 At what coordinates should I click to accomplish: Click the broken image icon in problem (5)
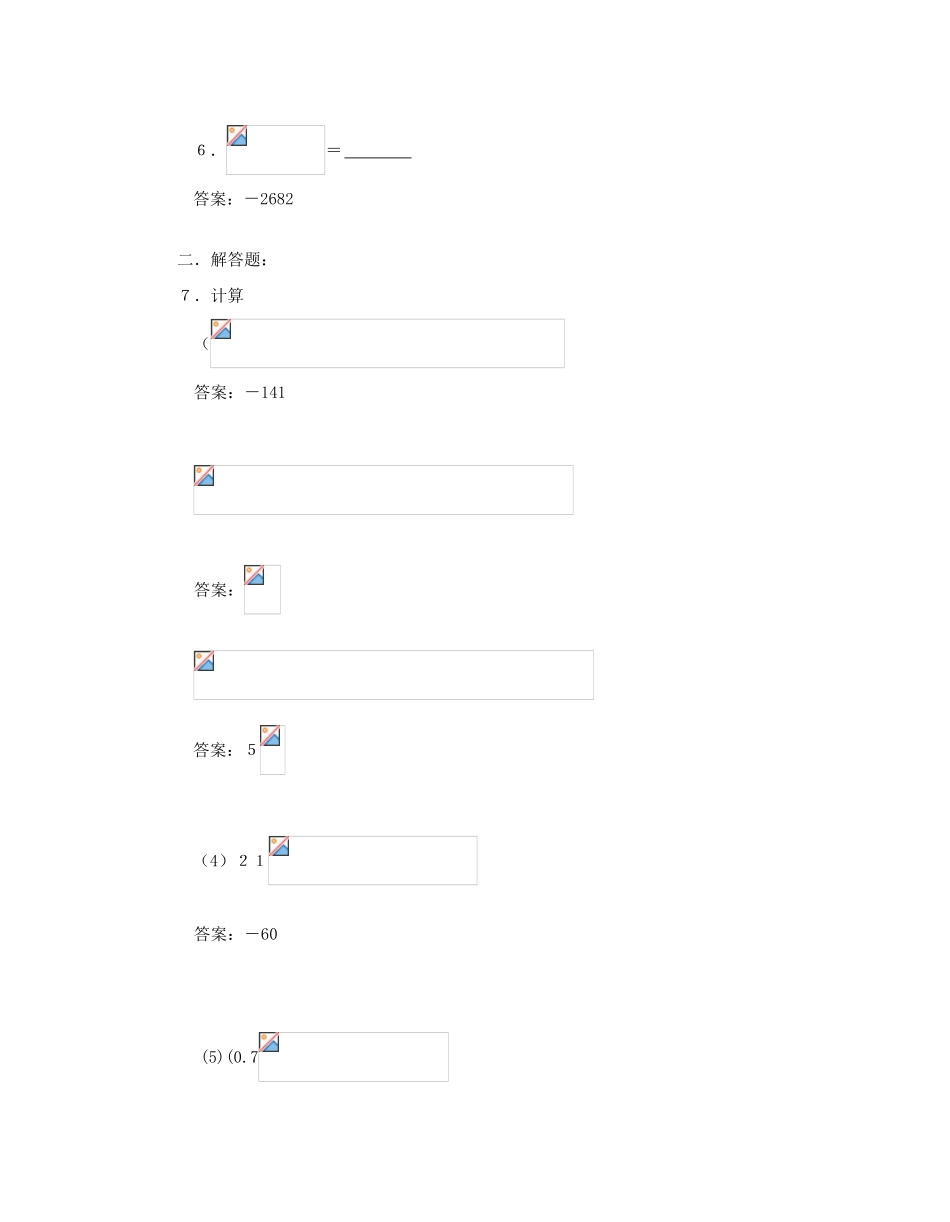click(x=269, y=1042)
